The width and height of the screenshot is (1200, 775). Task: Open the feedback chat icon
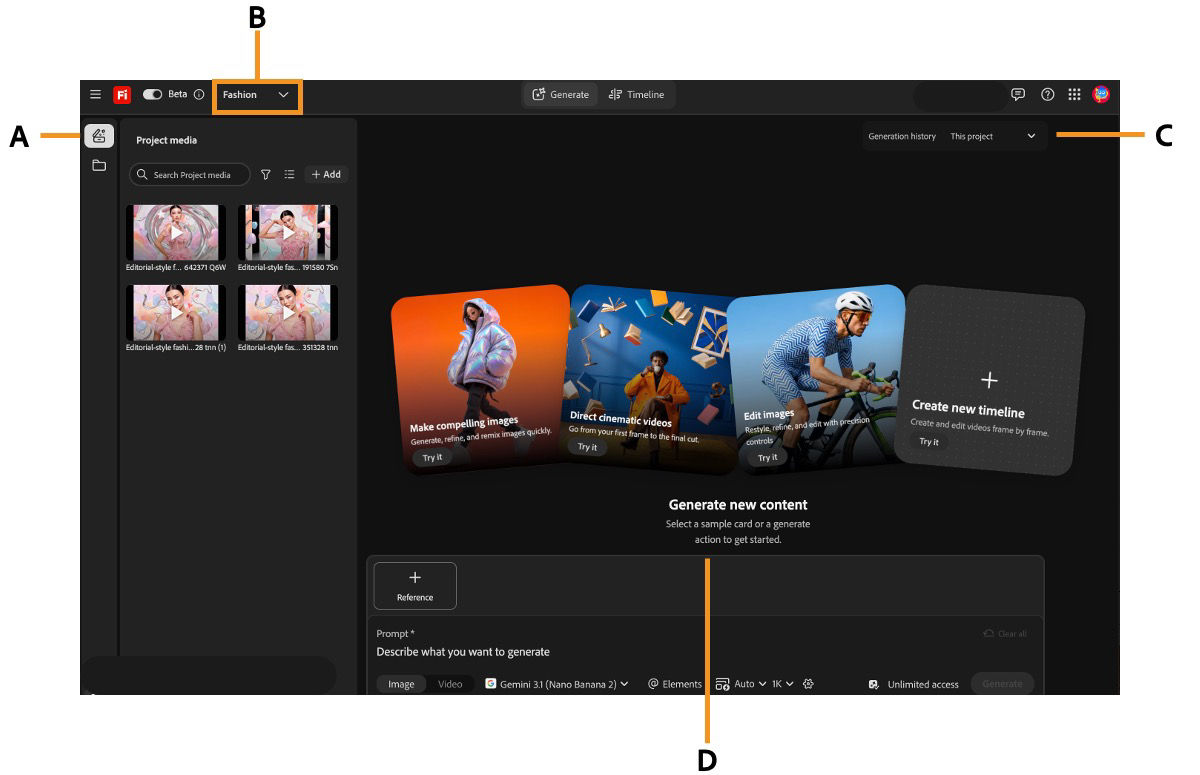(x=1018, y=95)
